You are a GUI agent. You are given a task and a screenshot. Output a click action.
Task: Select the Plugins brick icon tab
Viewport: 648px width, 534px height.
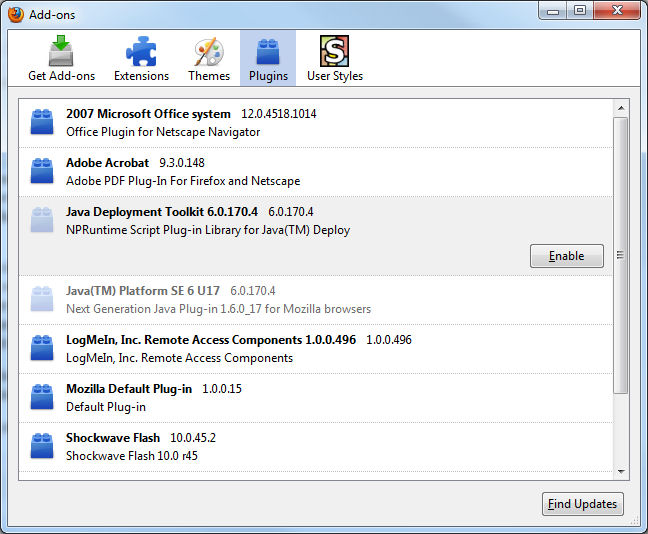click(x=268, y=51)
